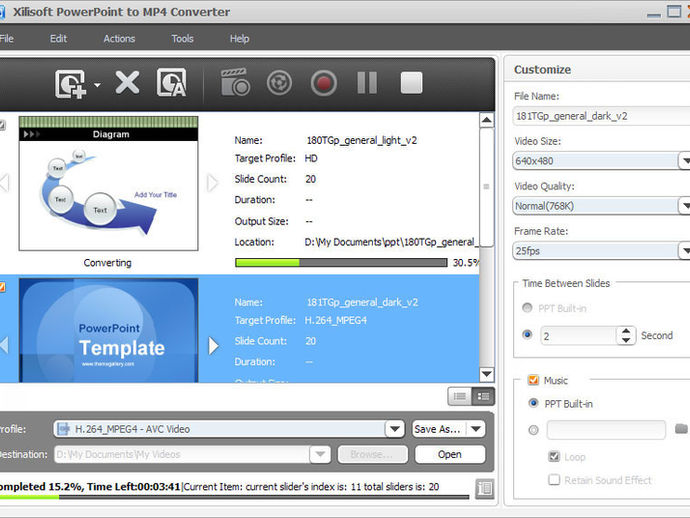Select PPT Built-in under Time Between Slides
Viewport: 690px width, 518px height.
tap(527, 308)
